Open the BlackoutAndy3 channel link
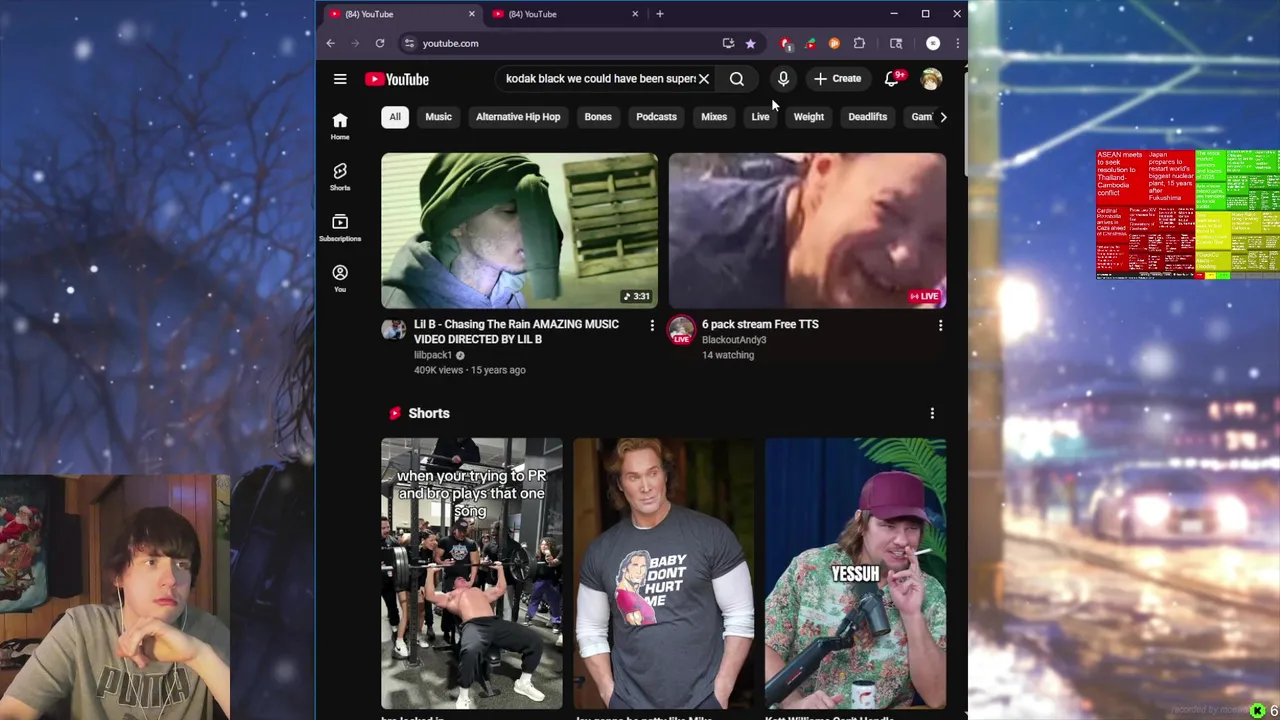Viewport: 1280px width, 720px height. click(x=734, y=340)
